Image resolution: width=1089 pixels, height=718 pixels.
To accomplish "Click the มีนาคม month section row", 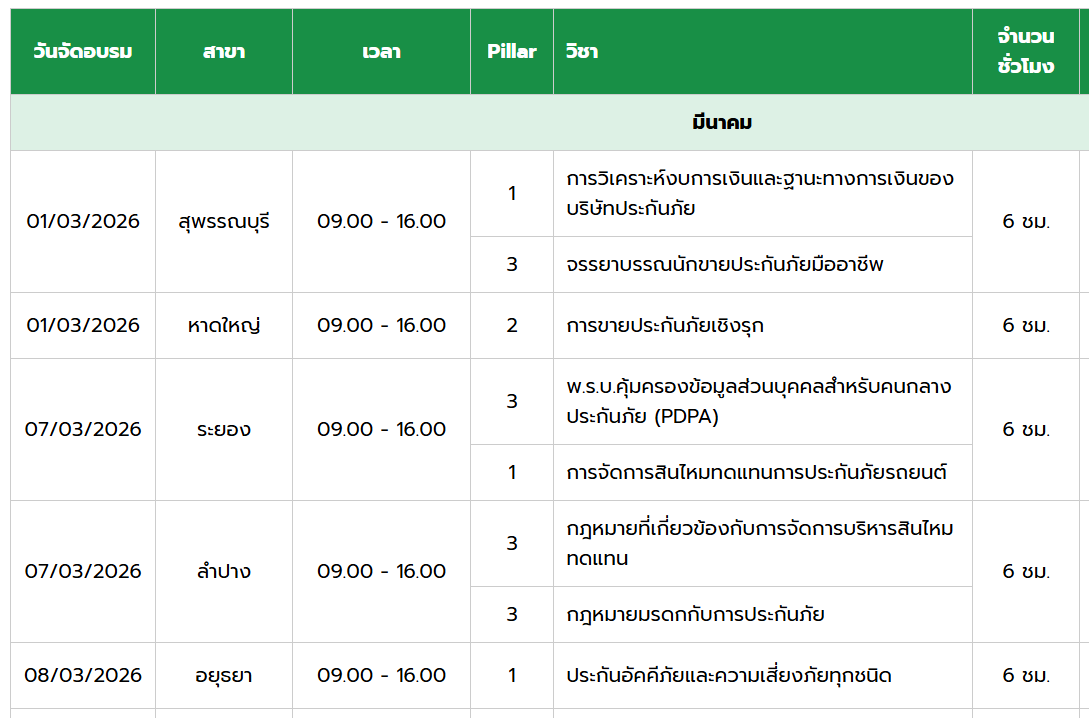I will [x=721, y=123].
